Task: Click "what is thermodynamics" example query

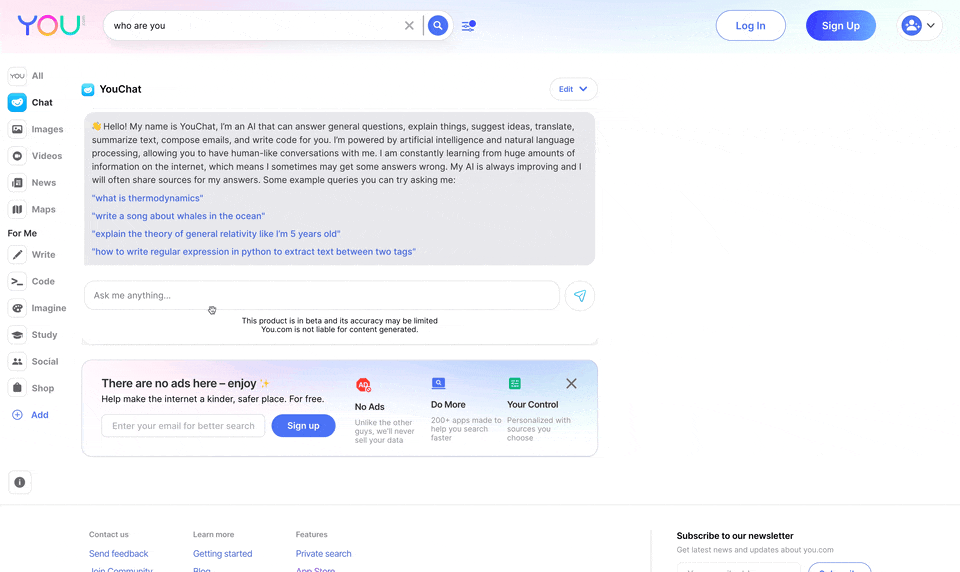Action: pyautogui.click(x=147, y=198)
